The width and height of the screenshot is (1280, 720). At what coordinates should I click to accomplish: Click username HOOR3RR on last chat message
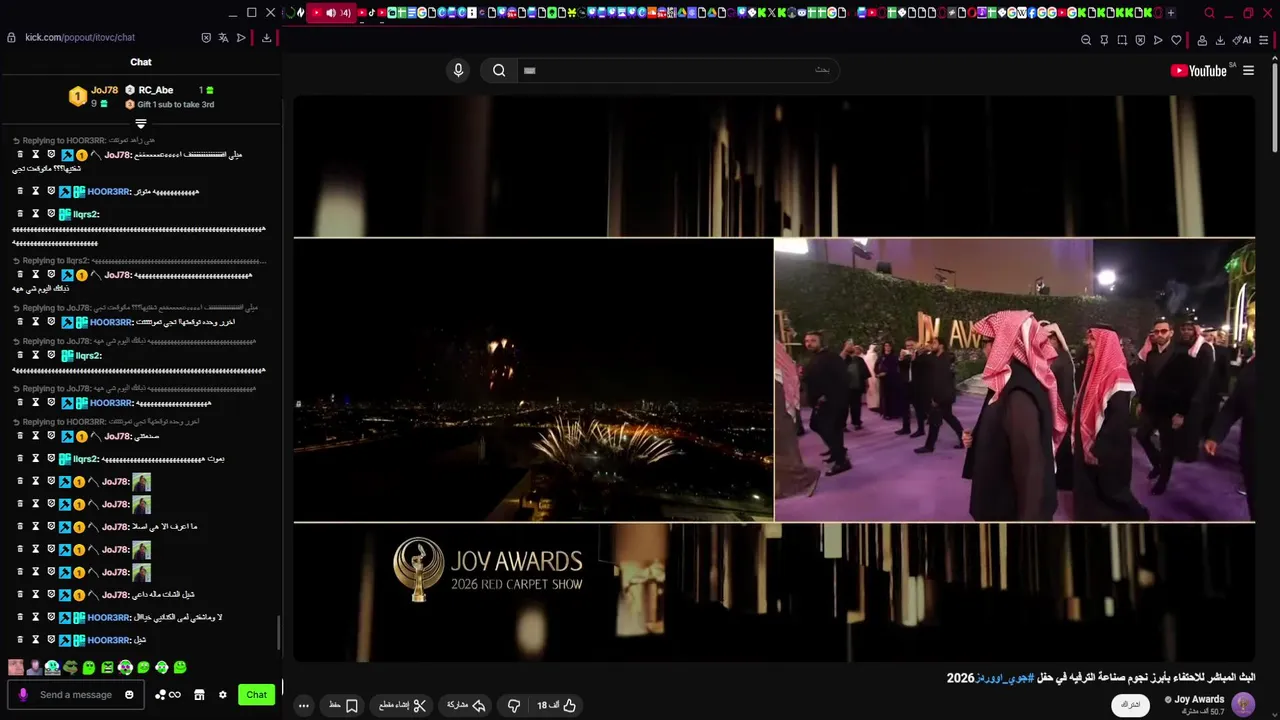coord(109,640)
